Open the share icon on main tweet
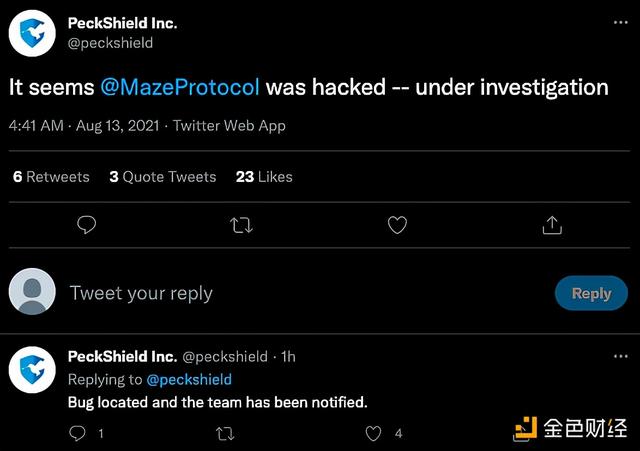640x451 pixels. [x=552, y=225]
